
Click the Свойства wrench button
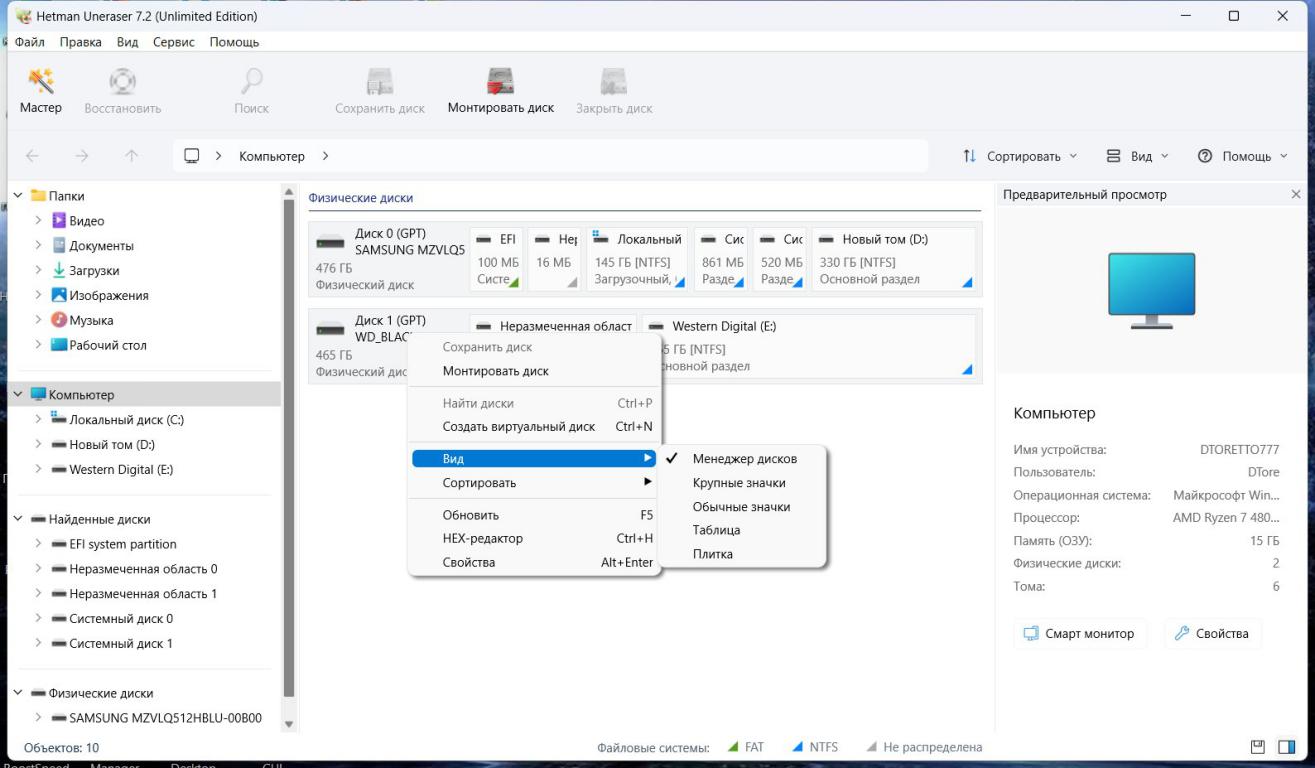coord(1212,633)
